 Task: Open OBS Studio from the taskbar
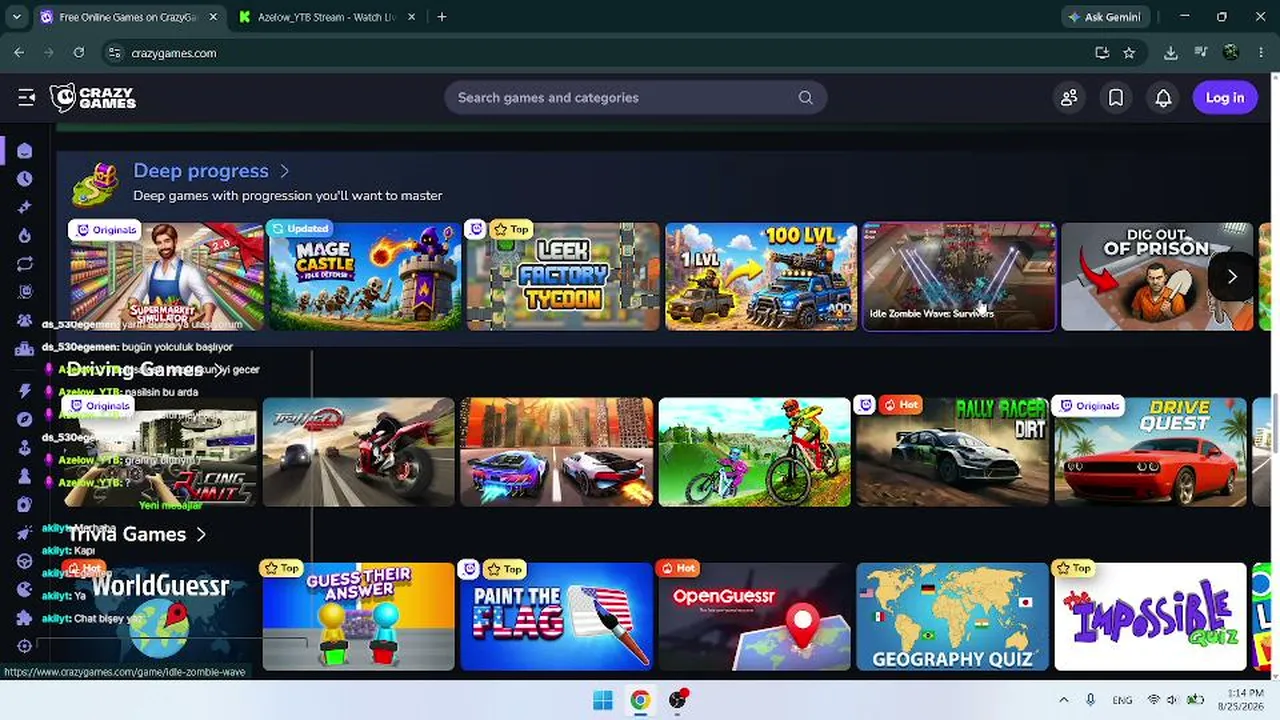point(678,700)
